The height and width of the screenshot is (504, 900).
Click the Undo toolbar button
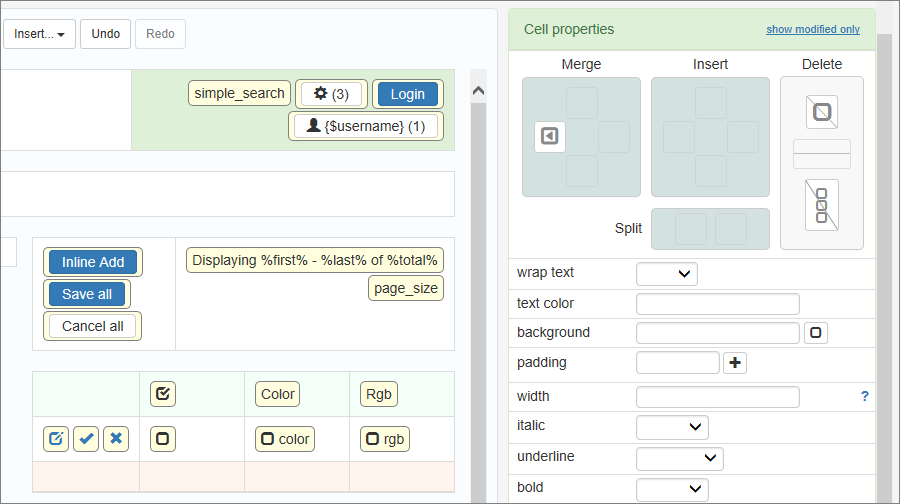[x=105, y=34]
